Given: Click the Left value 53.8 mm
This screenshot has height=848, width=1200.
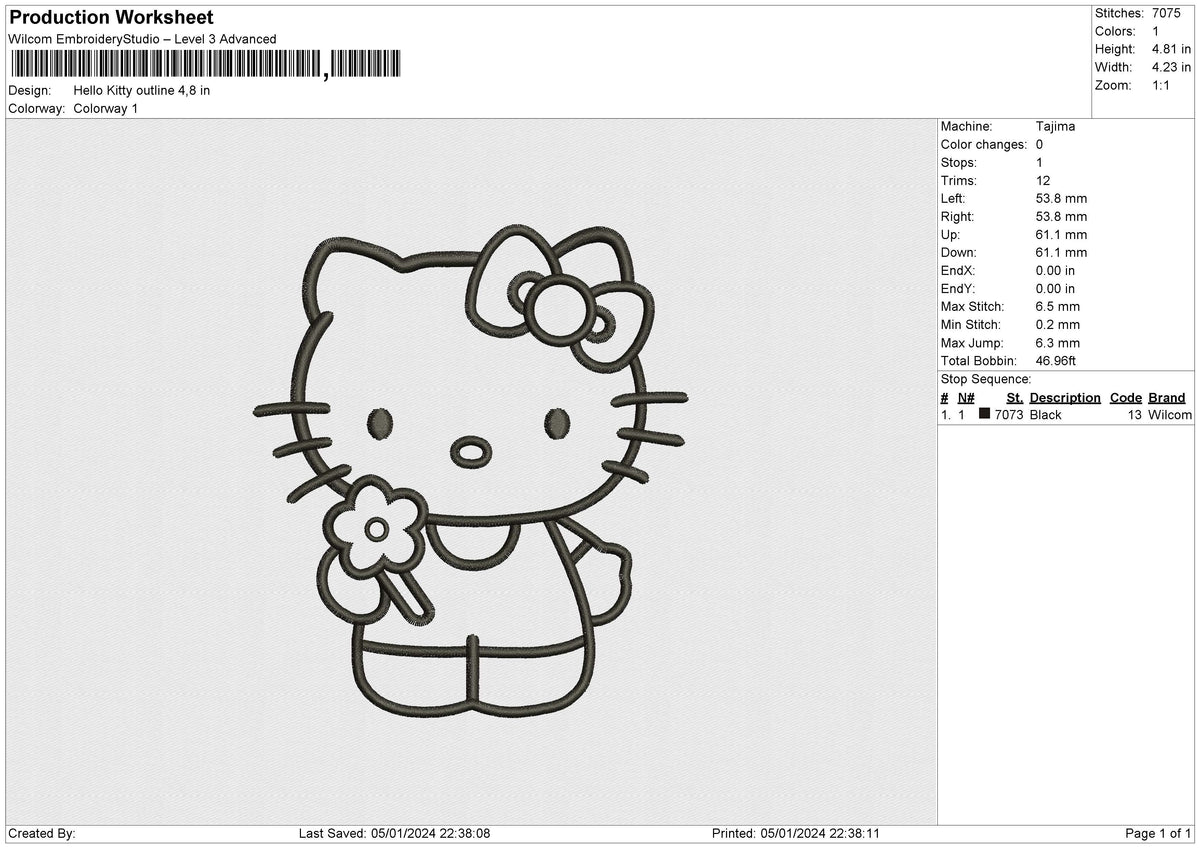Looking at the screenshot, I should click(1061, 198).
